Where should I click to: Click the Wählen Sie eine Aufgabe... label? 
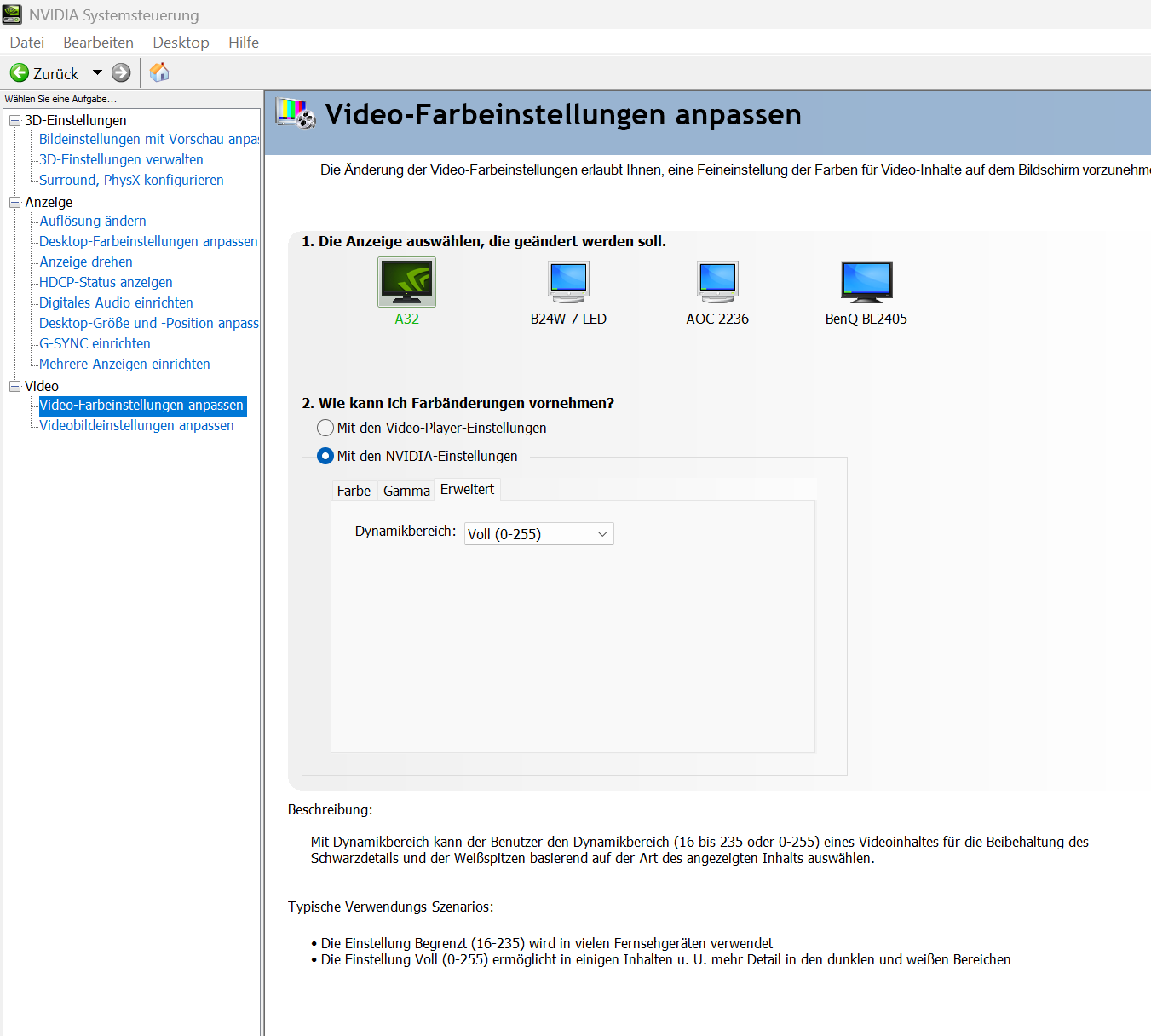click(60, 99)
